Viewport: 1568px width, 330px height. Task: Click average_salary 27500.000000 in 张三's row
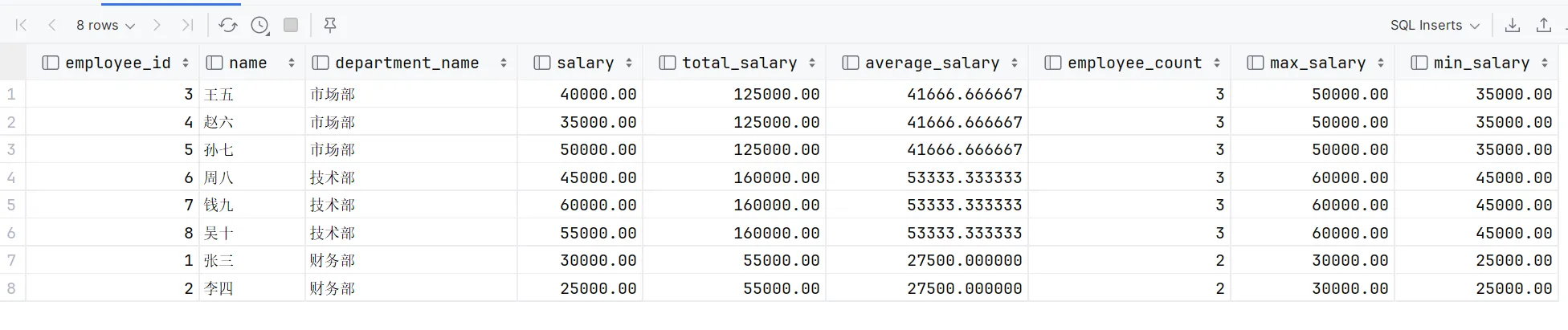click(927, 260)
